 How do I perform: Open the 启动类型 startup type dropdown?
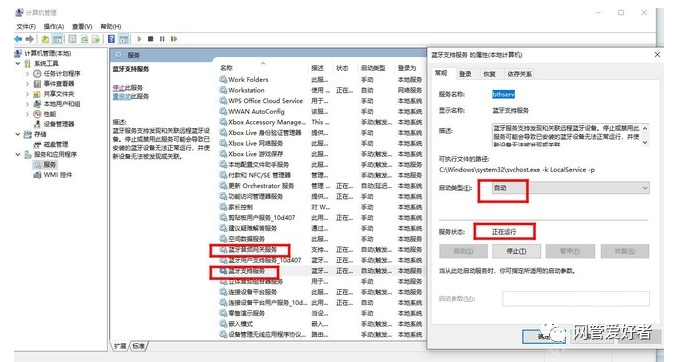tap(570, 188)
